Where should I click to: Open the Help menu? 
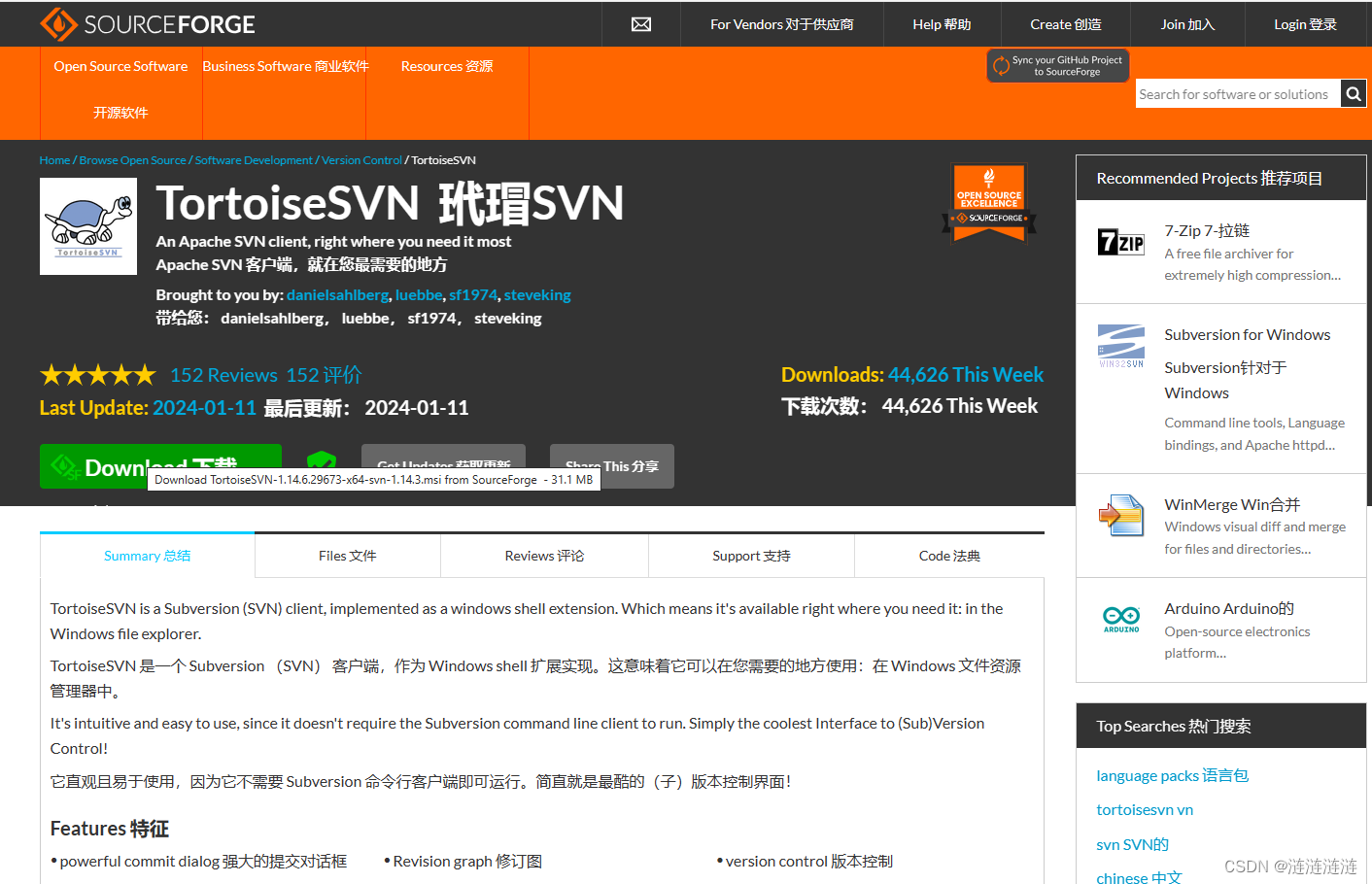[x=942, y=24]
